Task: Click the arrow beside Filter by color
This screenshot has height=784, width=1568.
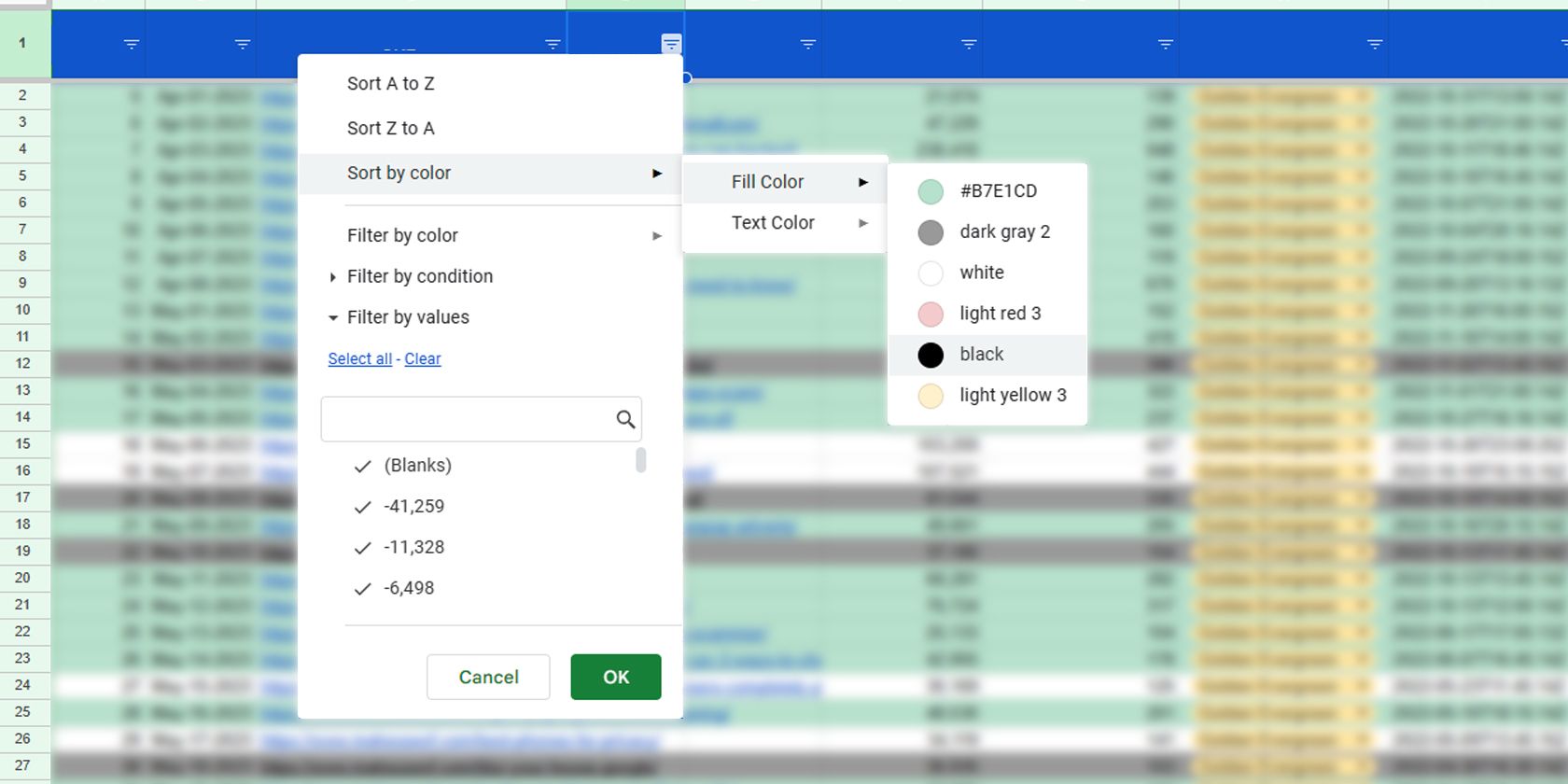Action: pyautogui.click(x=657, y=236)
